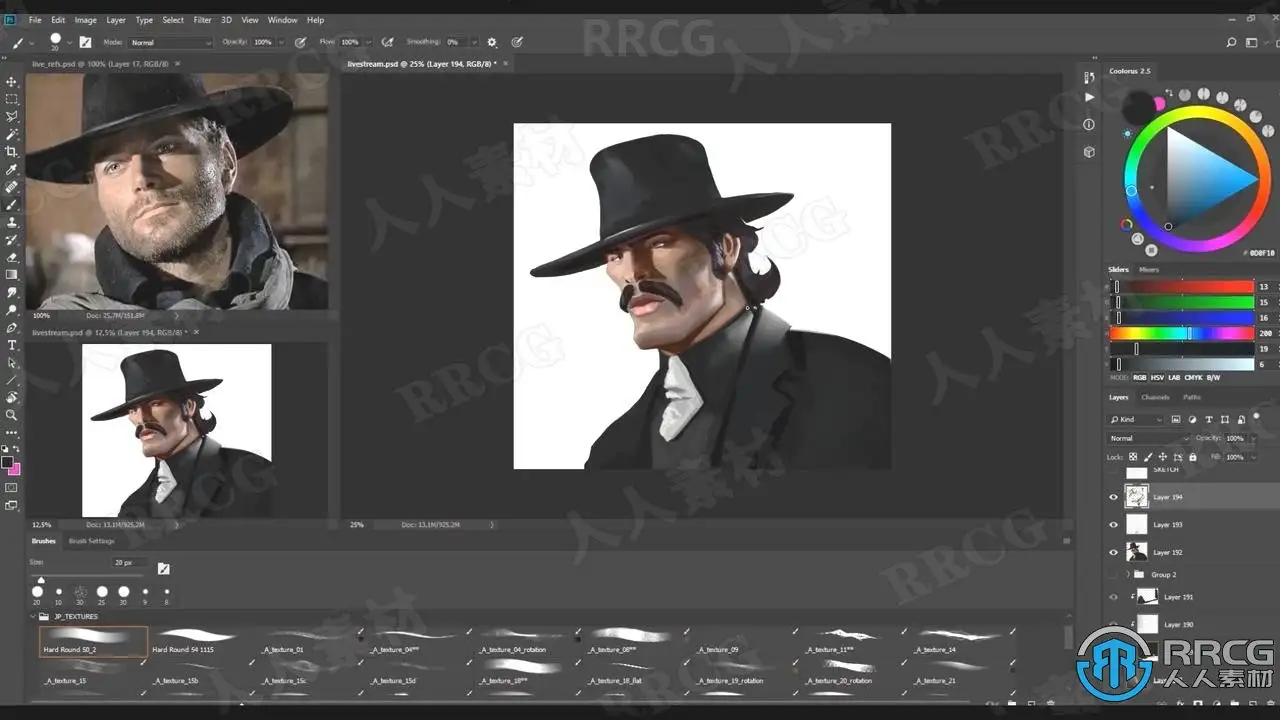Viewport: 1280px width, 720px height.
Task: Hide Layer 194 using its eye icon
Action: coord(1113,497)
